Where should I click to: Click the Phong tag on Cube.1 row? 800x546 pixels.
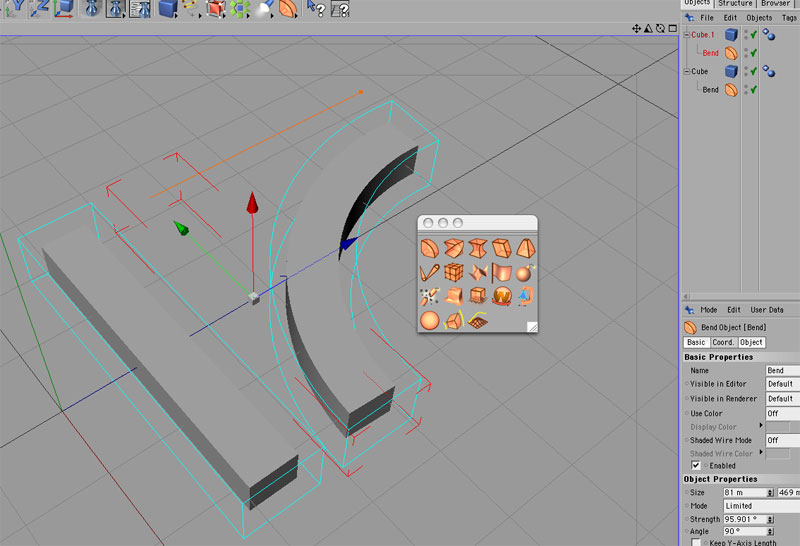tap(769, 35)
